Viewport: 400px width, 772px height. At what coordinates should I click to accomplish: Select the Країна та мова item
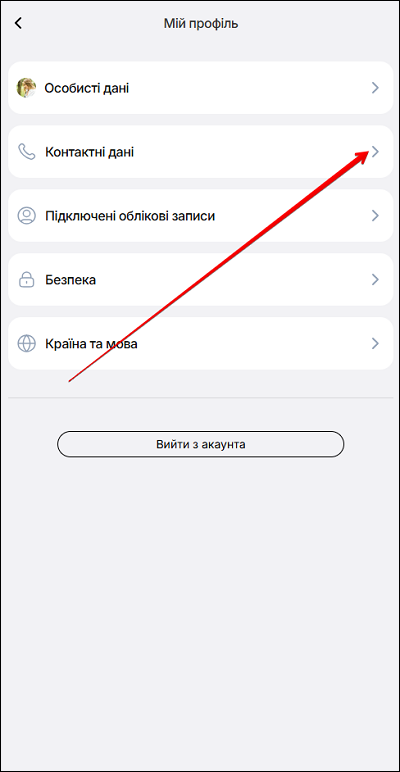[200, 343]
